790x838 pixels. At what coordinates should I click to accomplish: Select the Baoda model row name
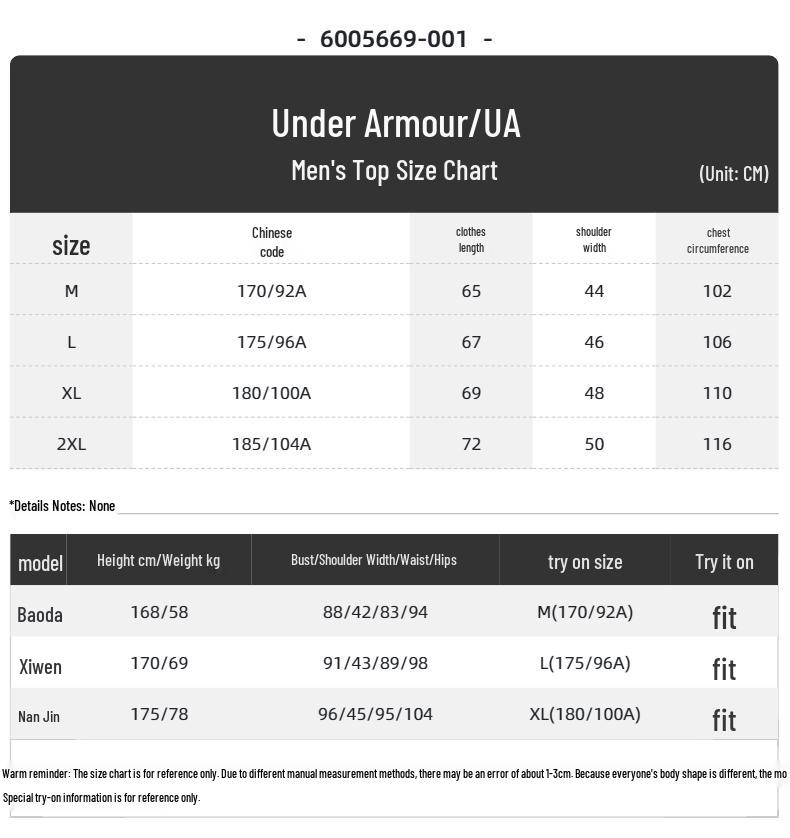(x=40, y=615)
